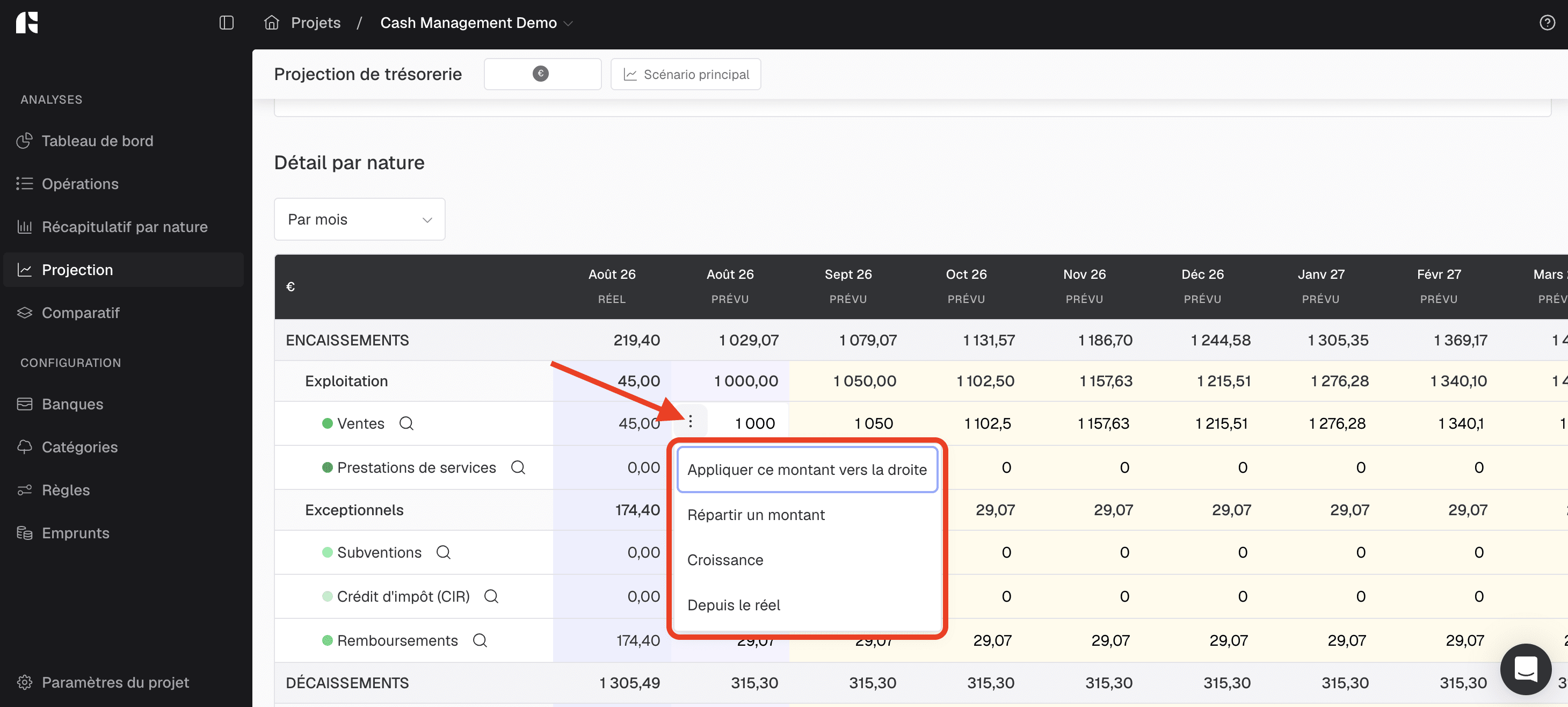This screenshot has width=1568, height=707.
Task: Click Exploitation Févr 27 value 1 340,10
Action: [1458, 380]
